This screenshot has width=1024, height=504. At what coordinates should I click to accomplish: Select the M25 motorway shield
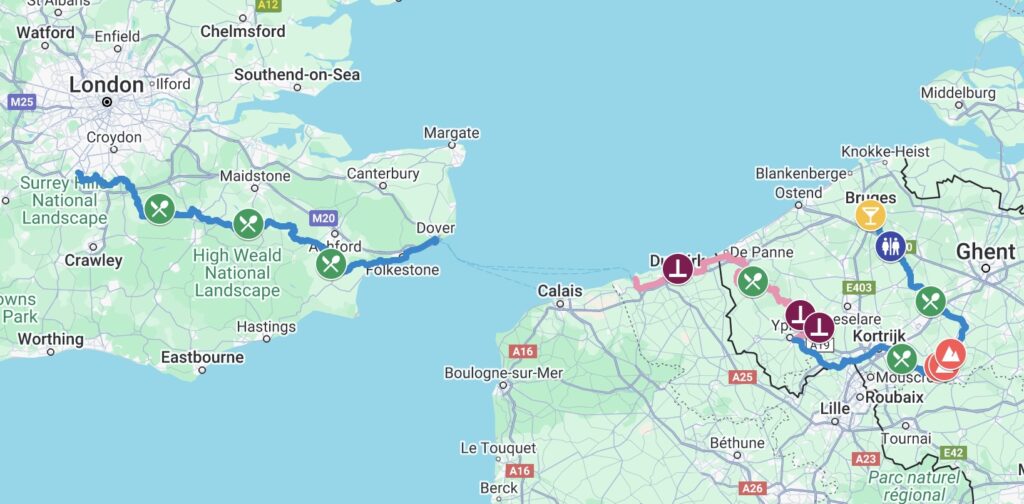(x=22, y=102)
